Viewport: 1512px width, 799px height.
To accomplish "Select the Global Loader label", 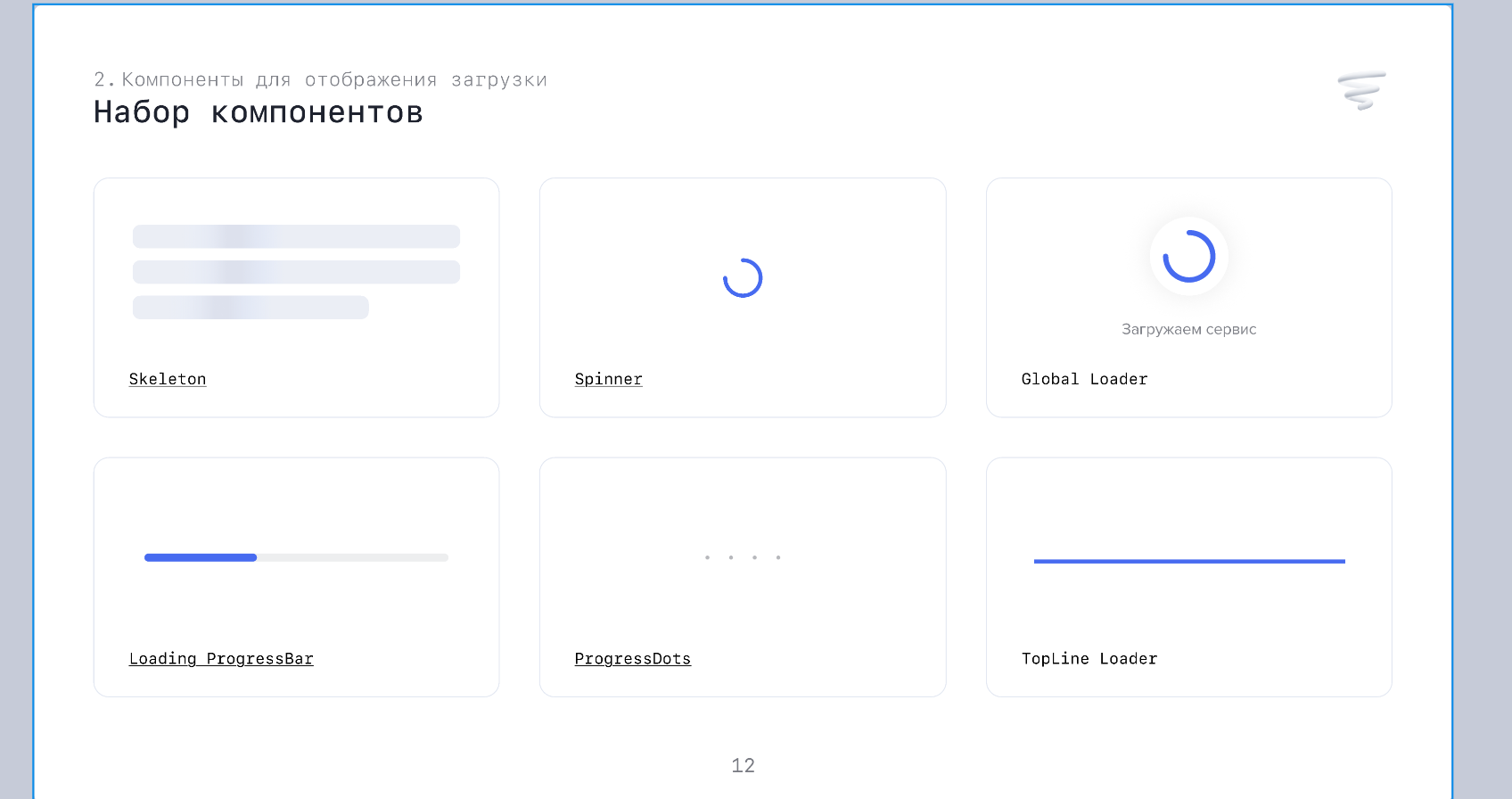I will [x=1084, y=379].
